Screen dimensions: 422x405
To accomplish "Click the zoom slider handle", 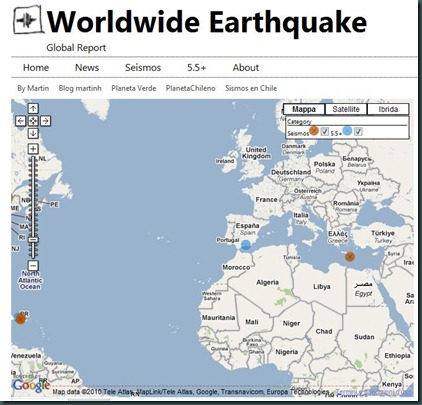I will pyautogui.click(x=33, y=240).
